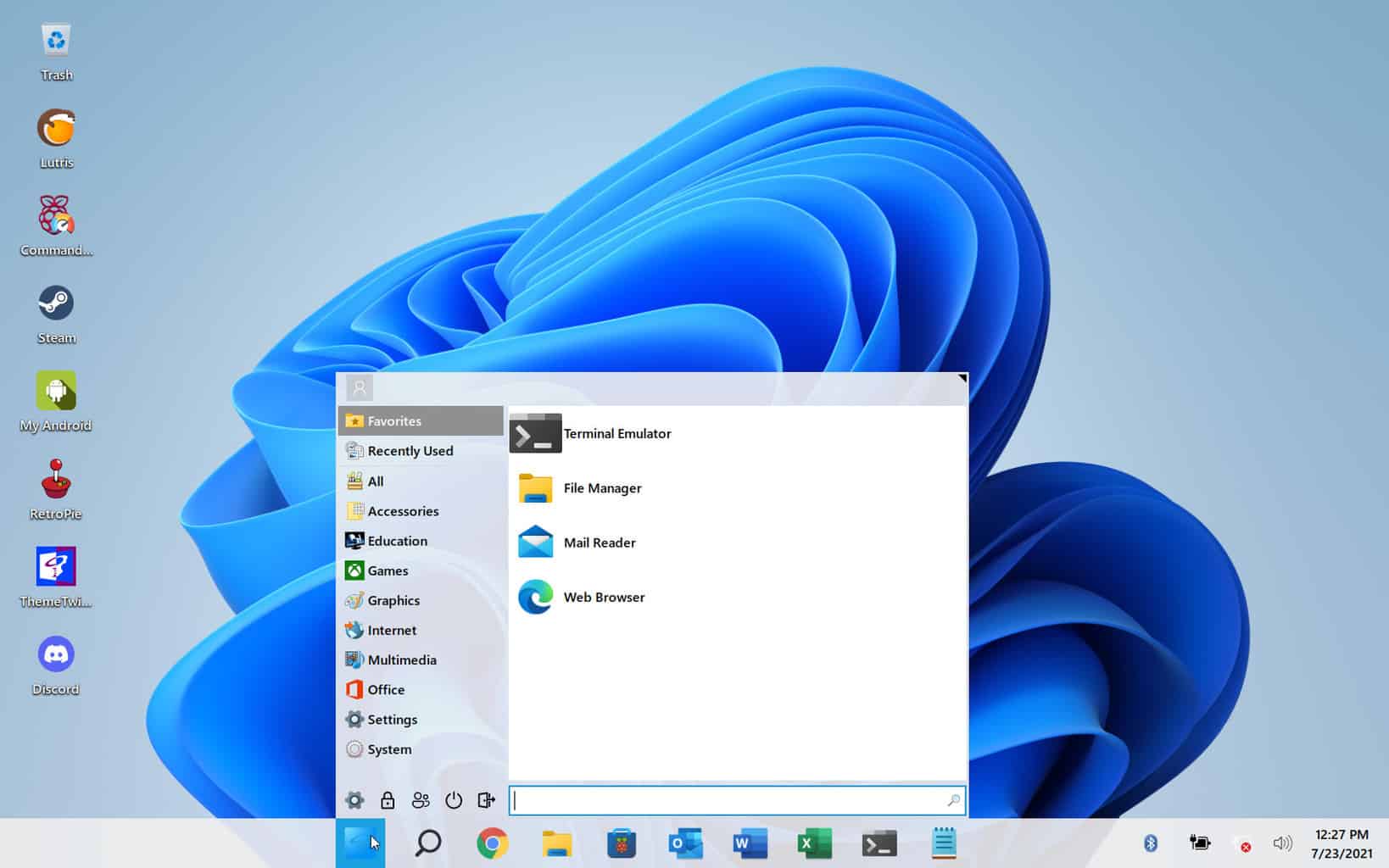Open the file manager folder on taskbar

click(x=557, y=843)
